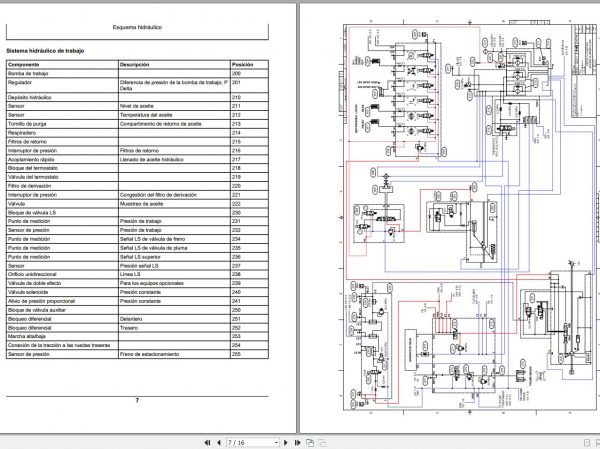This screenshot has height=449, width=600.
Task: Go to the next page
Action: [x=285, y=442]
